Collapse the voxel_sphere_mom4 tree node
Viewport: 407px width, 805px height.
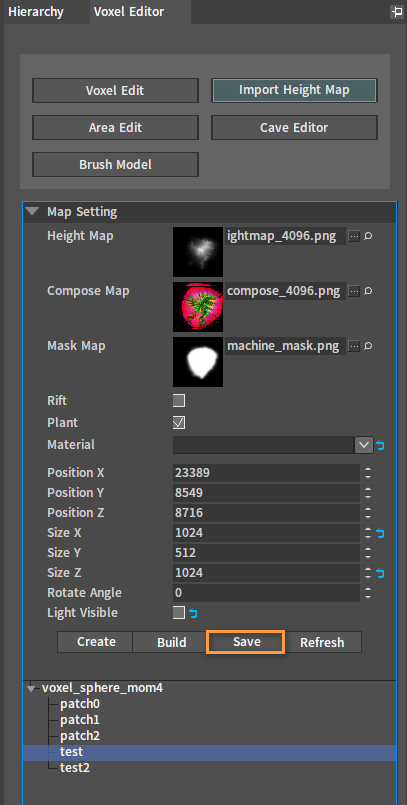(x=32, y=688)
